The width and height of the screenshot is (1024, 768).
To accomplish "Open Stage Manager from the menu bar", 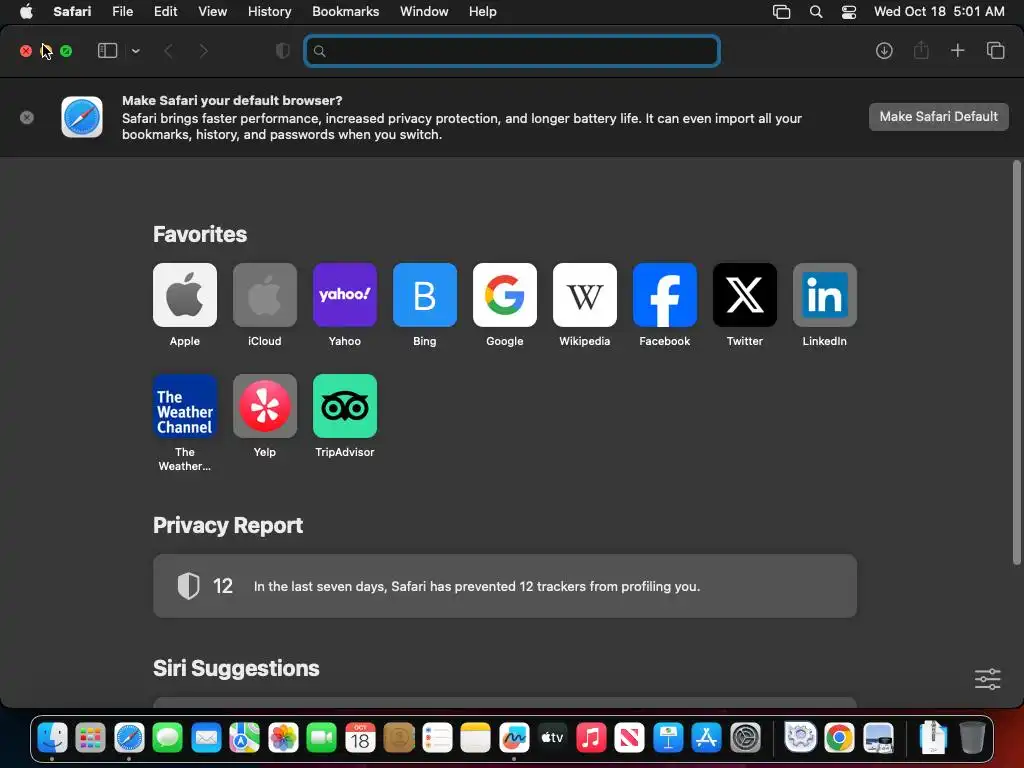I will pos(781,12).
